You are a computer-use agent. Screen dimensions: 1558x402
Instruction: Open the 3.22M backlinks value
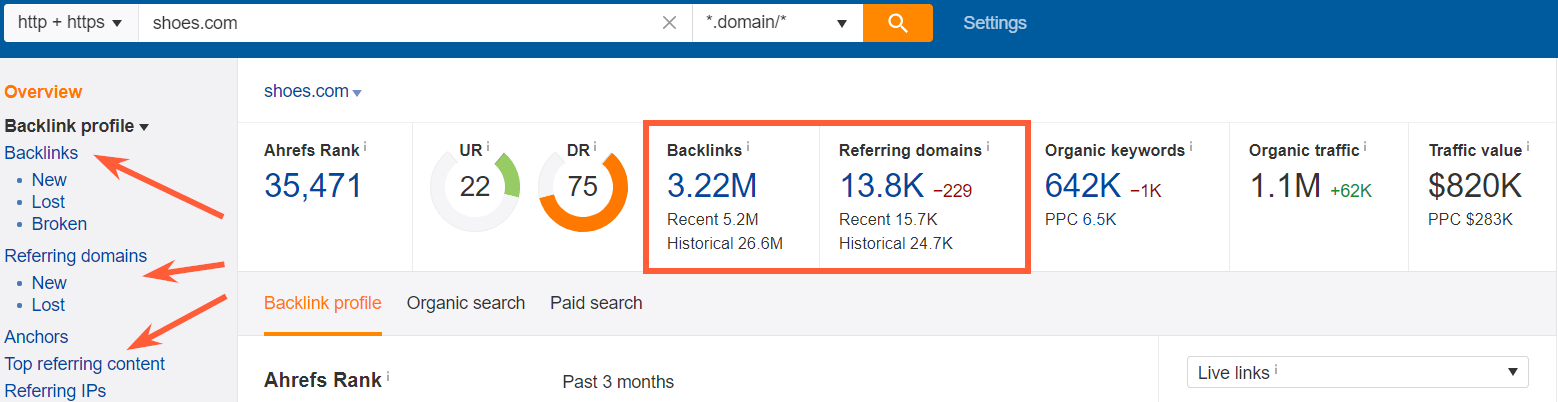(712, 185)
